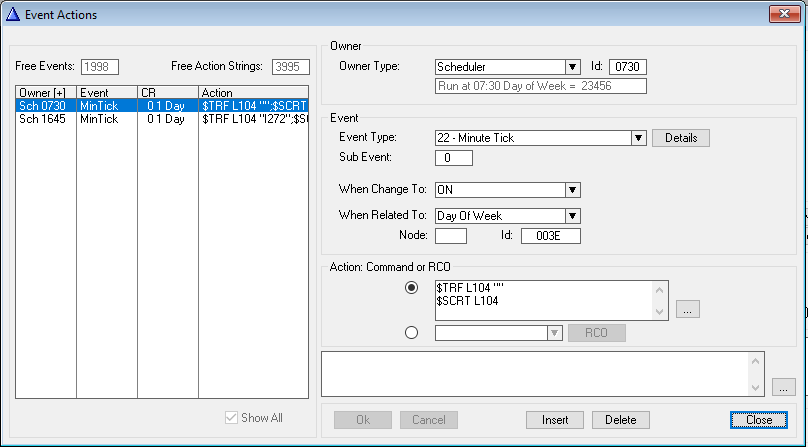Screen dimensions: 808x447
Task: Click the MinTick cell for Sch 0730
Action: click(x=107, y=106)
